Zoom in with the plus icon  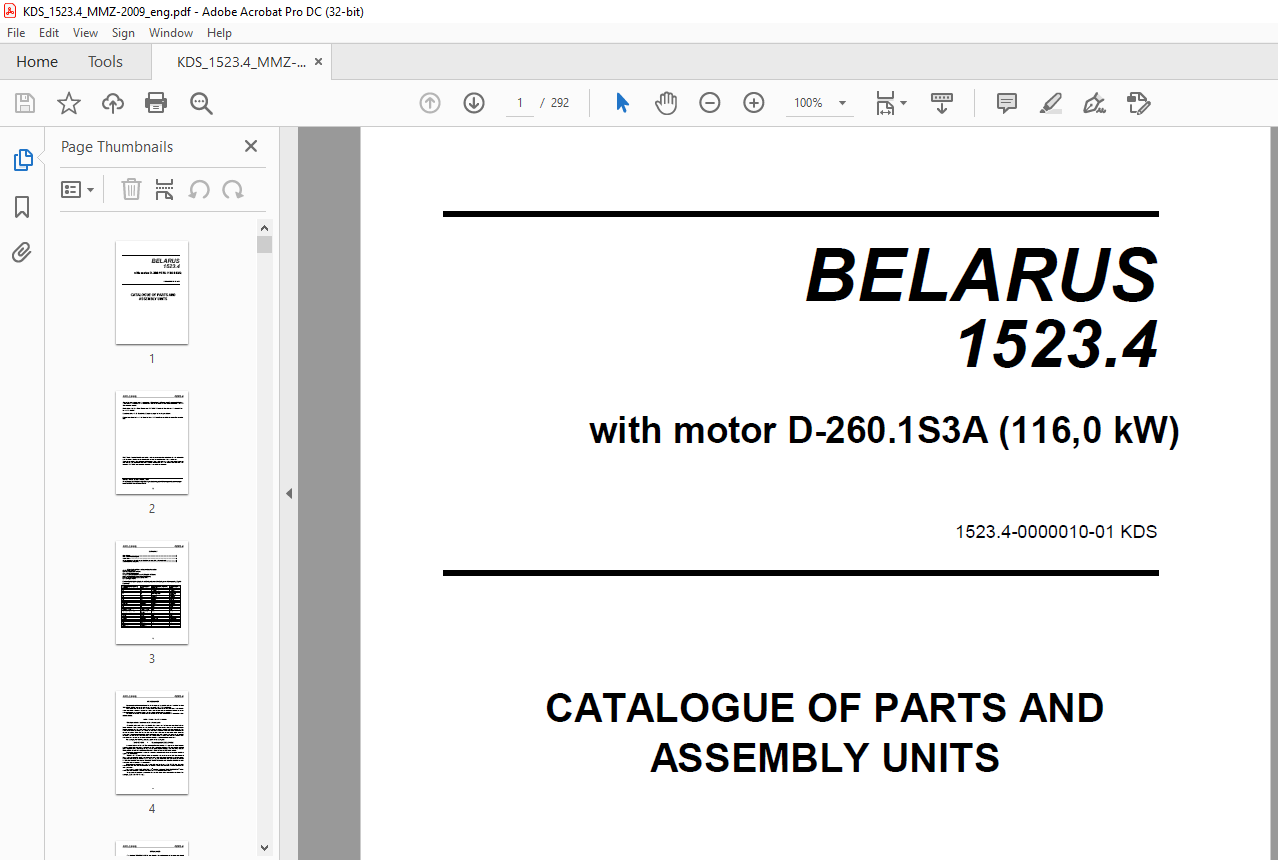[754, 103]
